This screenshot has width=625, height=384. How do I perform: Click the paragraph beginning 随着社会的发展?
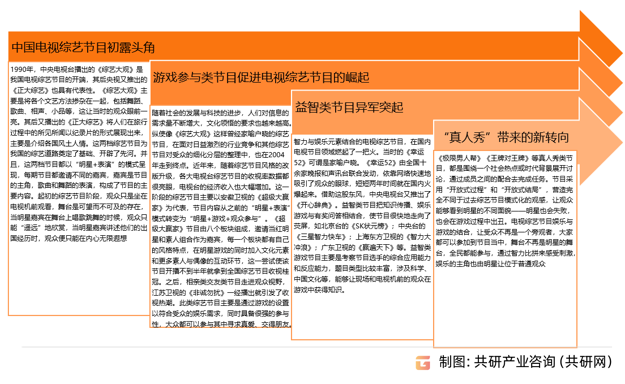(x=220, y=219)
